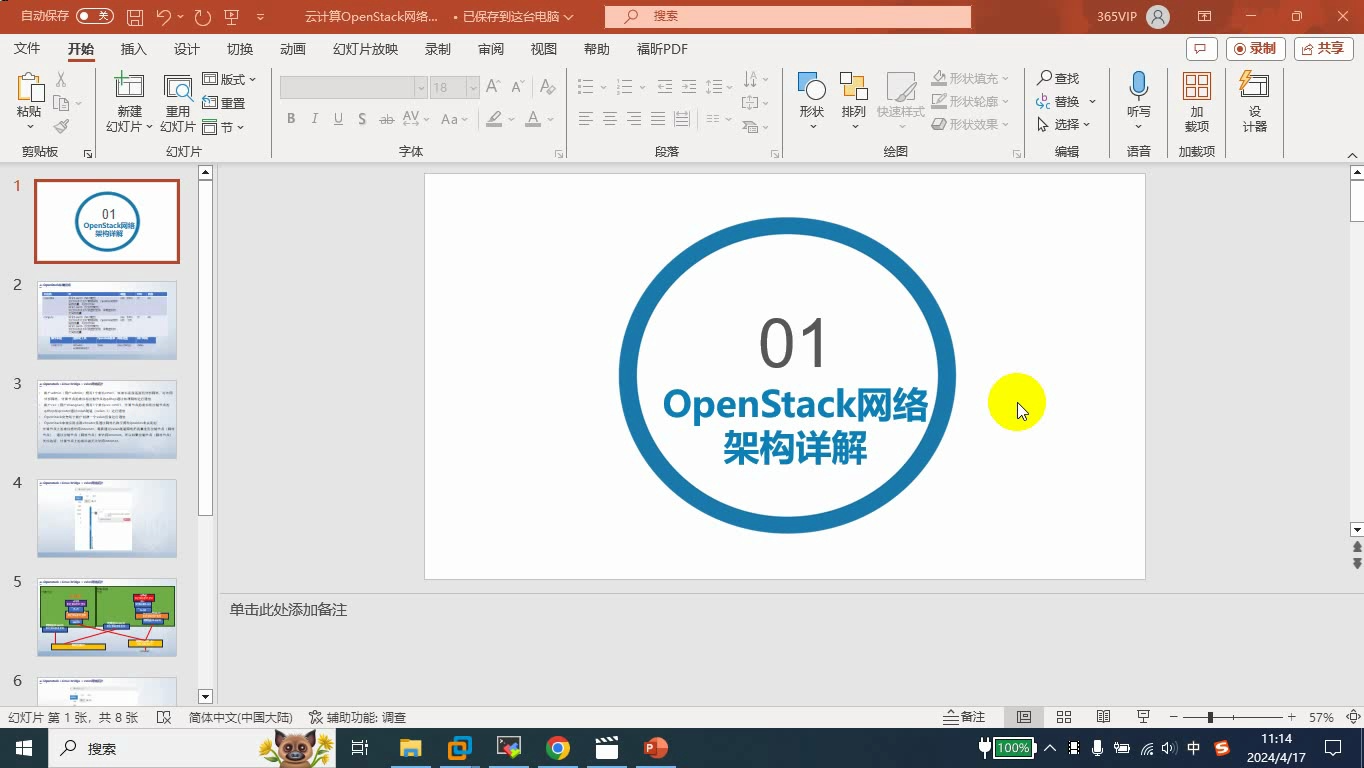Toggle bold formatting
The width and height of the screenshot is (1364, 768).
290,118
